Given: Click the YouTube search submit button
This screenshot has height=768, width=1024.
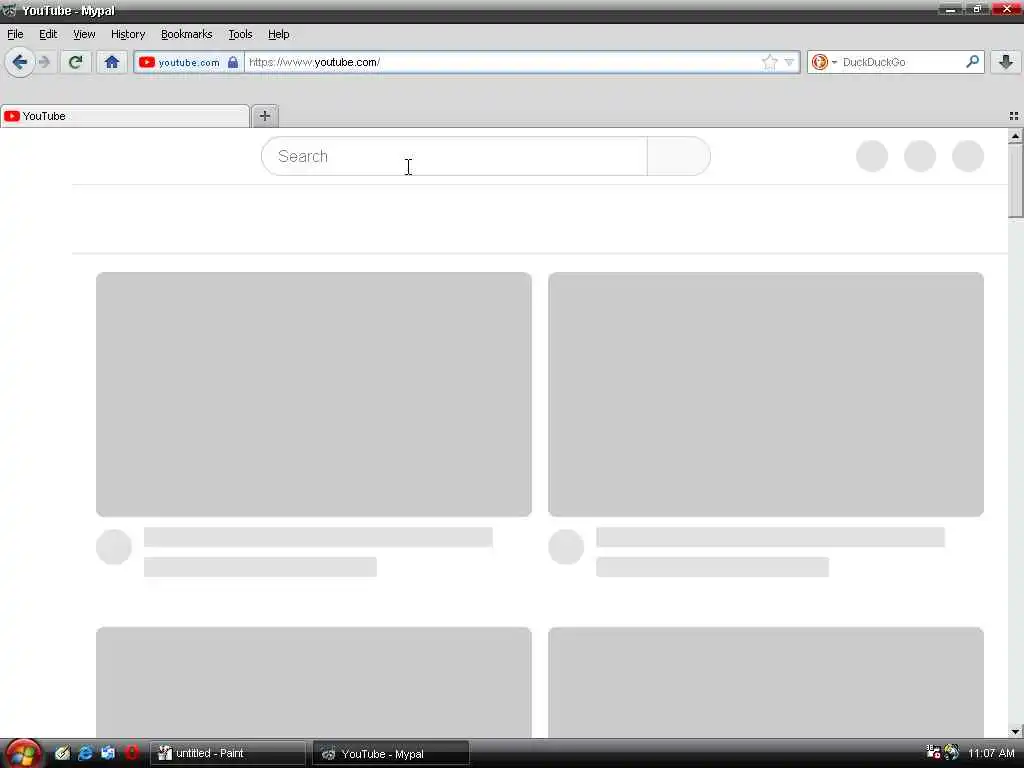Looking at the screenshot, I should click(679, 156).
